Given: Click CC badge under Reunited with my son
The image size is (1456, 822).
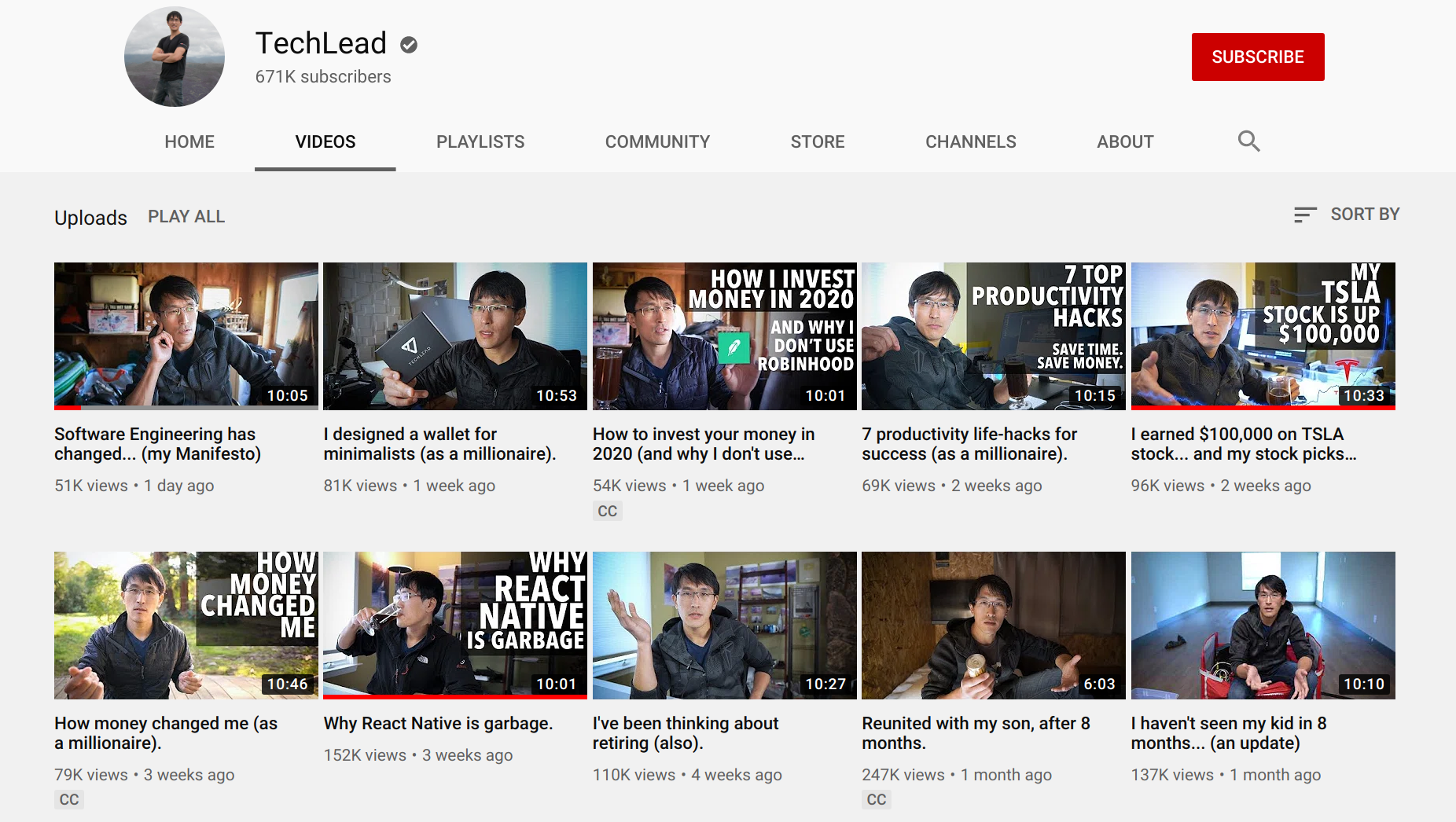Looking at the screenshot, I should (877, 799).
